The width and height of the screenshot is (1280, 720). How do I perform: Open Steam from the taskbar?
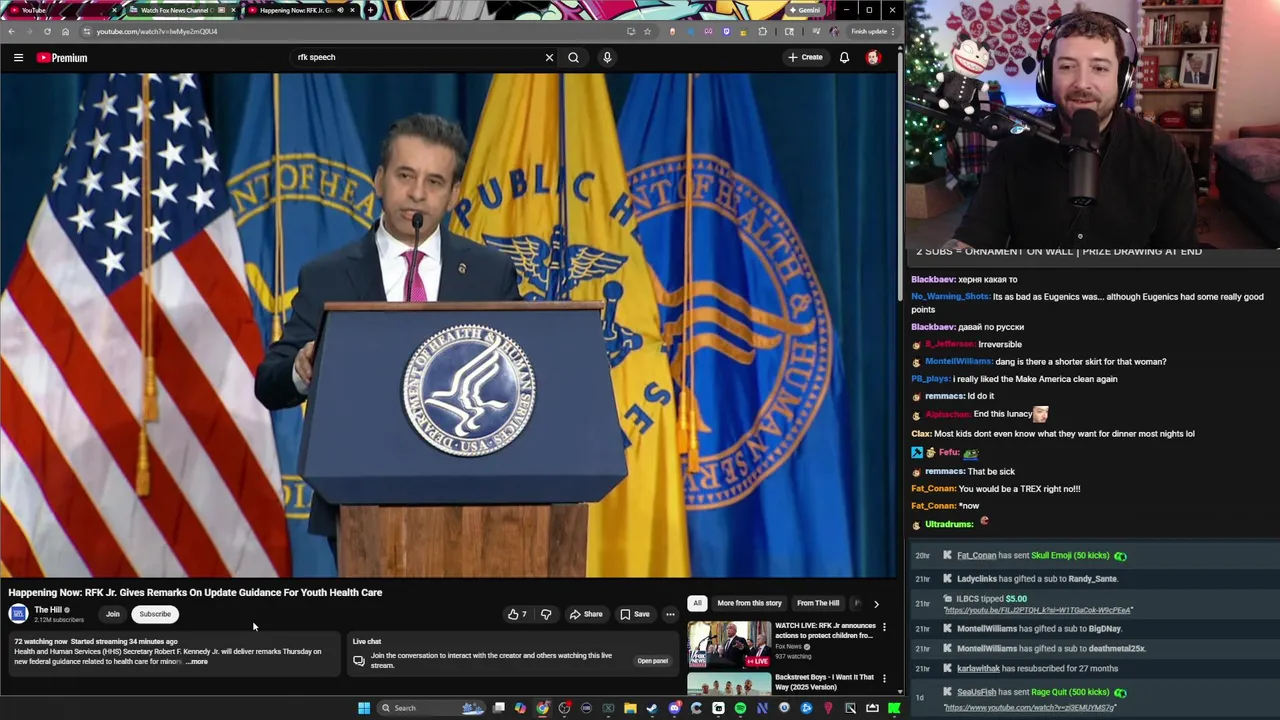point(652,708)
